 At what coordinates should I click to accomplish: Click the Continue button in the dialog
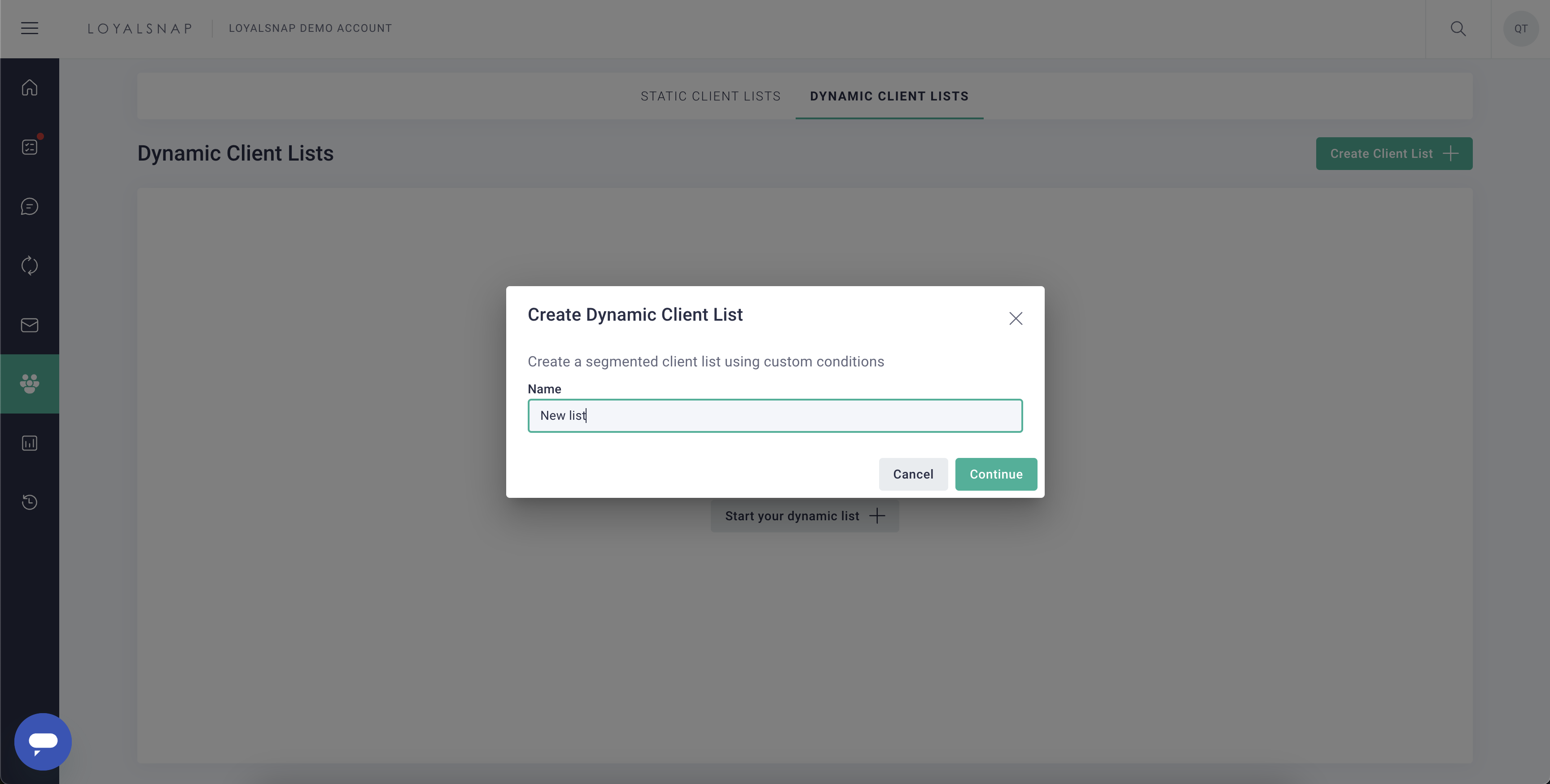click(x=996, y=474)
